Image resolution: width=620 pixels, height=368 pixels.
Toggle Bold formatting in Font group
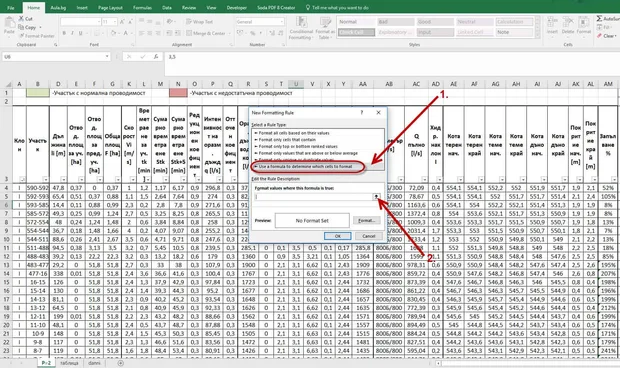click(64, 33)
